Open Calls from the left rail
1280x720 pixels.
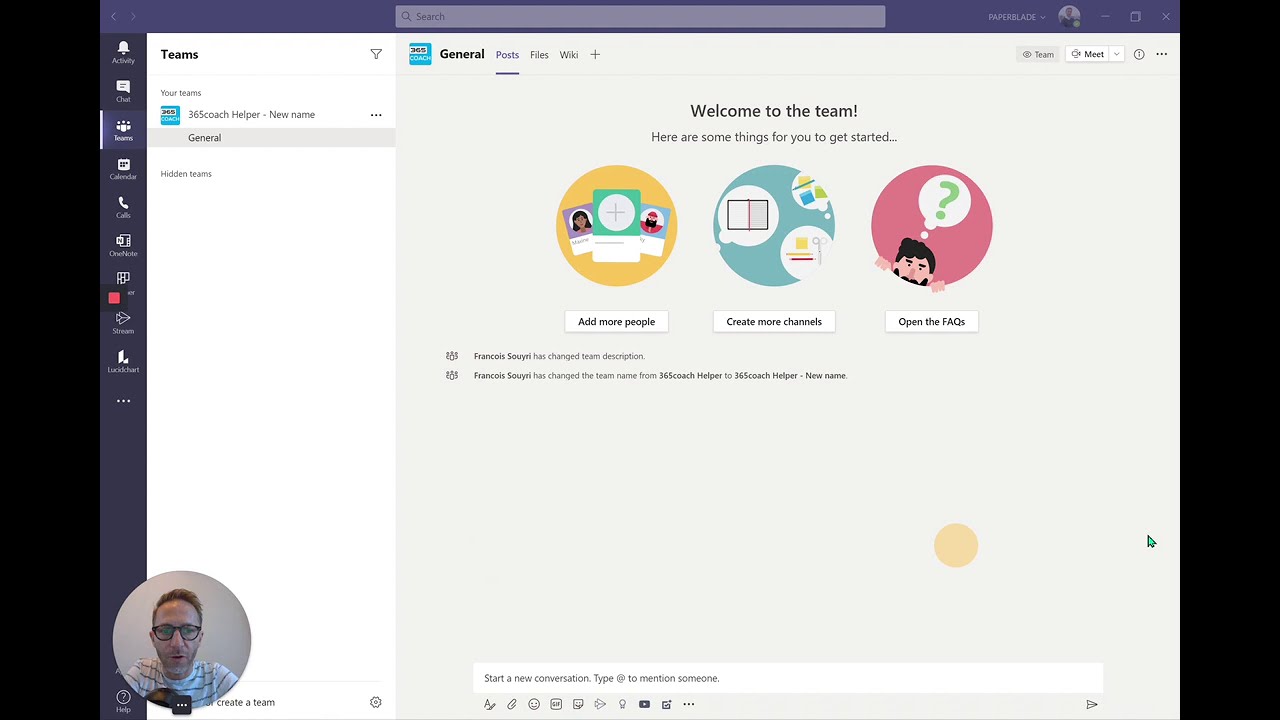(x=123, y=207)
